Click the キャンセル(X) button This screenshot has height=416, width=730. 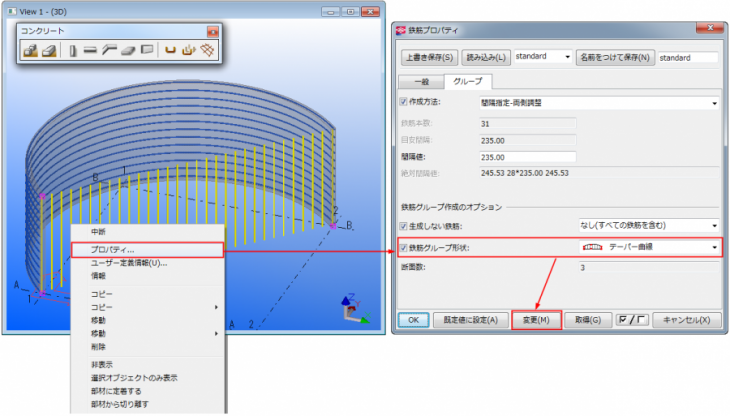[687, 320]
